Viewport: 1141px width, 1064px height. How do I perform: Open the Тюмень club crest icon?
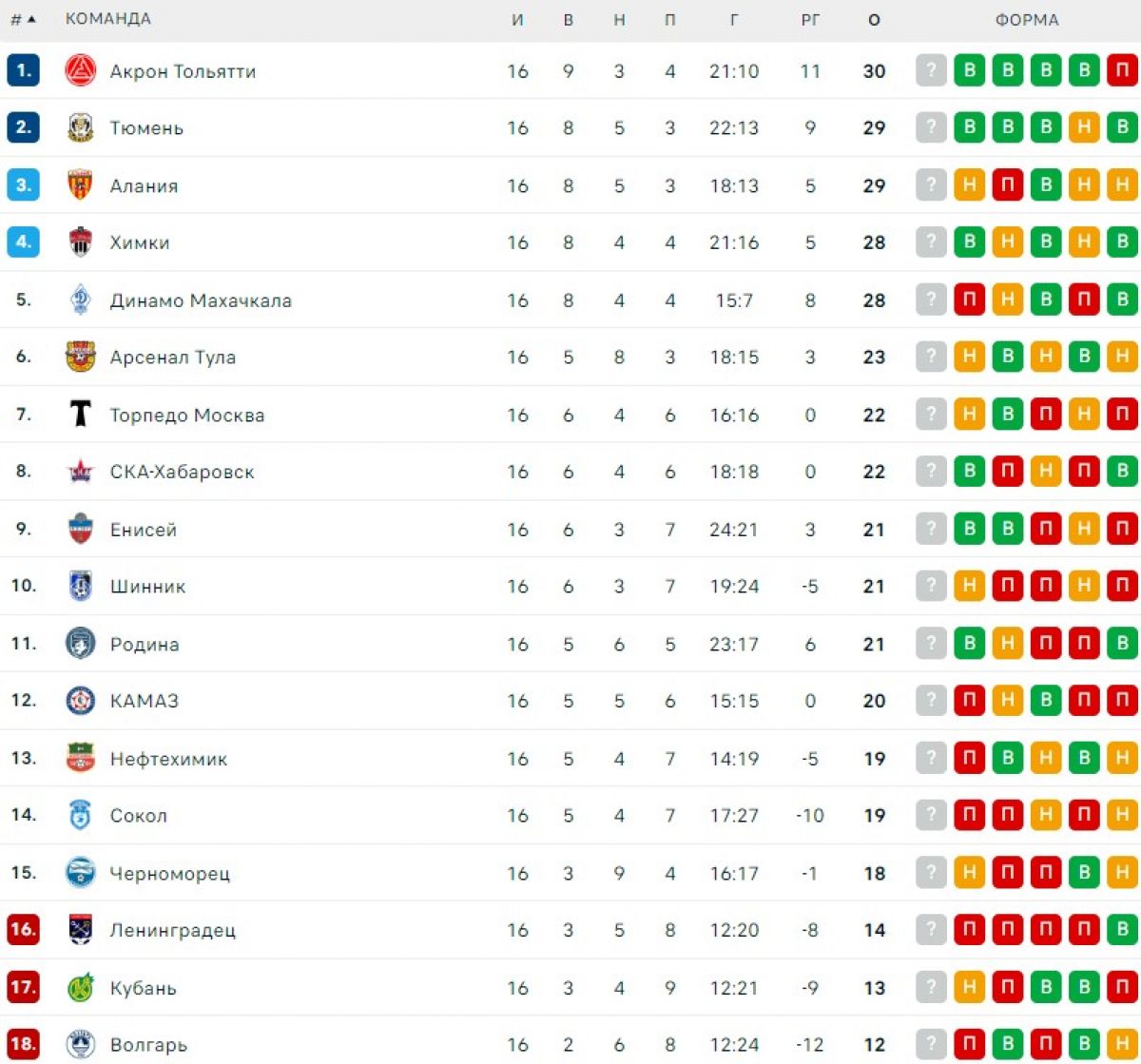click(x=81, y=128)
